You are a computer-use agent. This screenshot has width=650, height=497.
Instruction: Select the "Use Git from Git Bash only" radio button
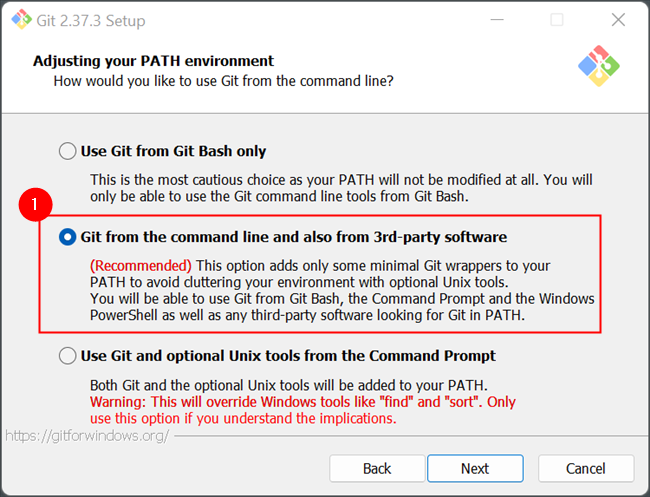pyautogui.click(x=68, y=152)
